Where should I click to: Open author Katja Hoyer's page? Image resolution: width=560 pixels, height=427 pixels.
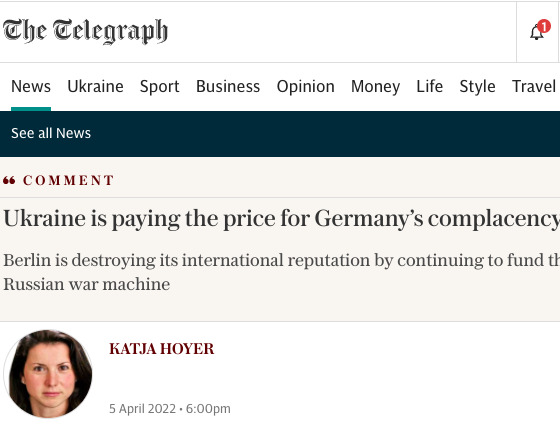coord(162,349)
